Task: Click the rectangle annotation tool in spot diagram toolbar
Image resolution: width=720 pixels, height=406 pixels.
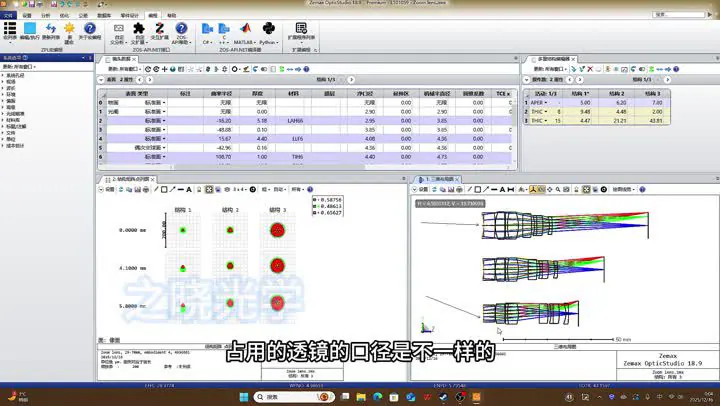Action: tap(164, 189)
